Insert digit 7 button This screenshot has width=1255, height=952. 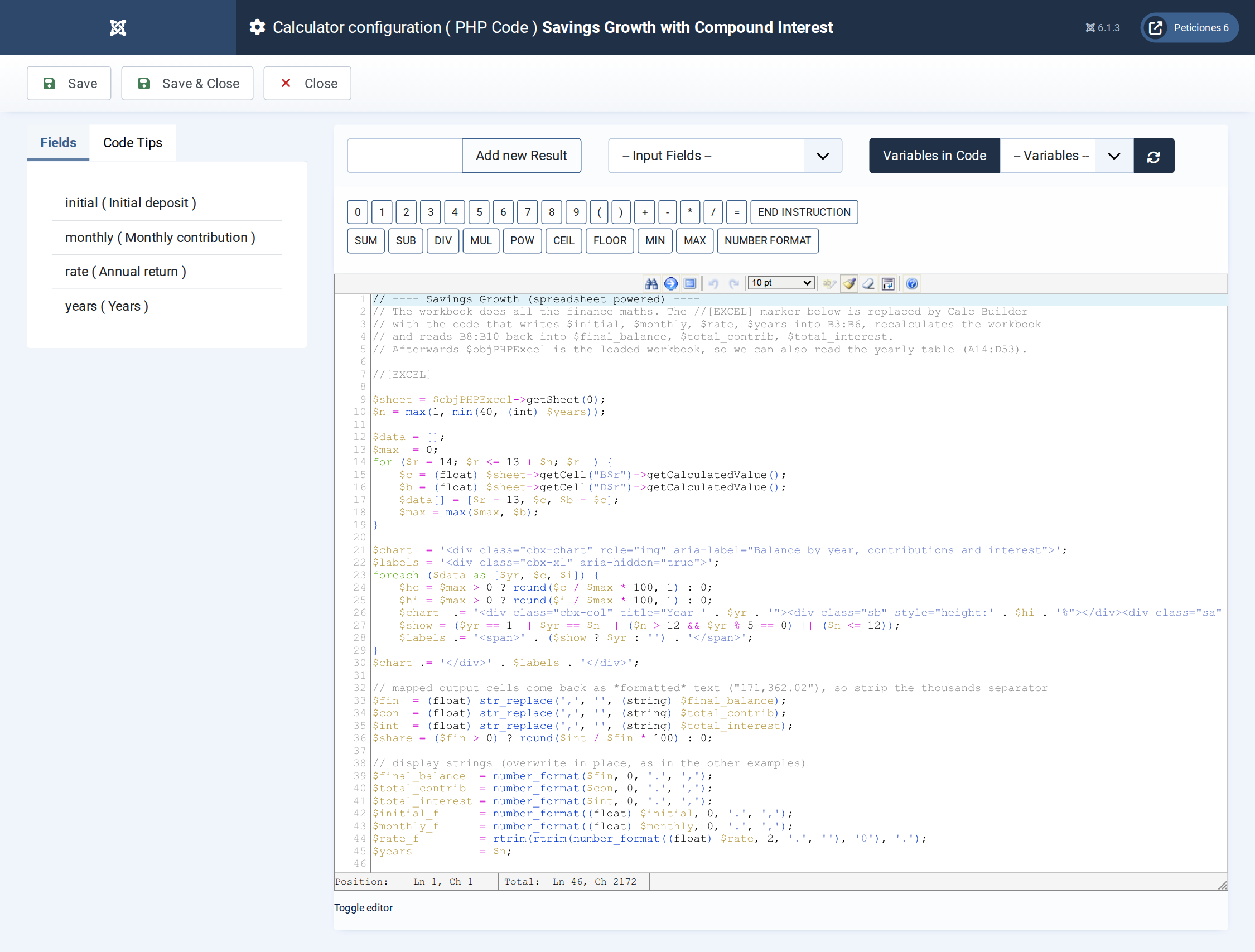[x=527, y=212]
